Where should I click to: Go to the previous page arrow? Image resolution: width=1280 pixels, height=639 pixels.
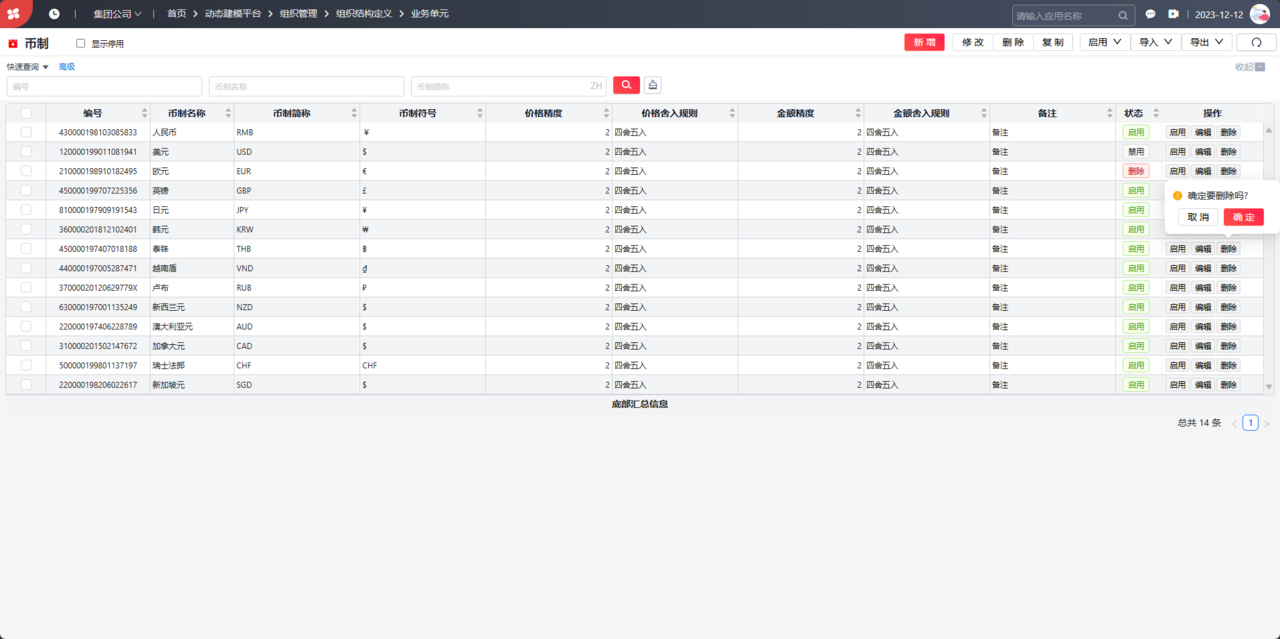(1235, 424)
